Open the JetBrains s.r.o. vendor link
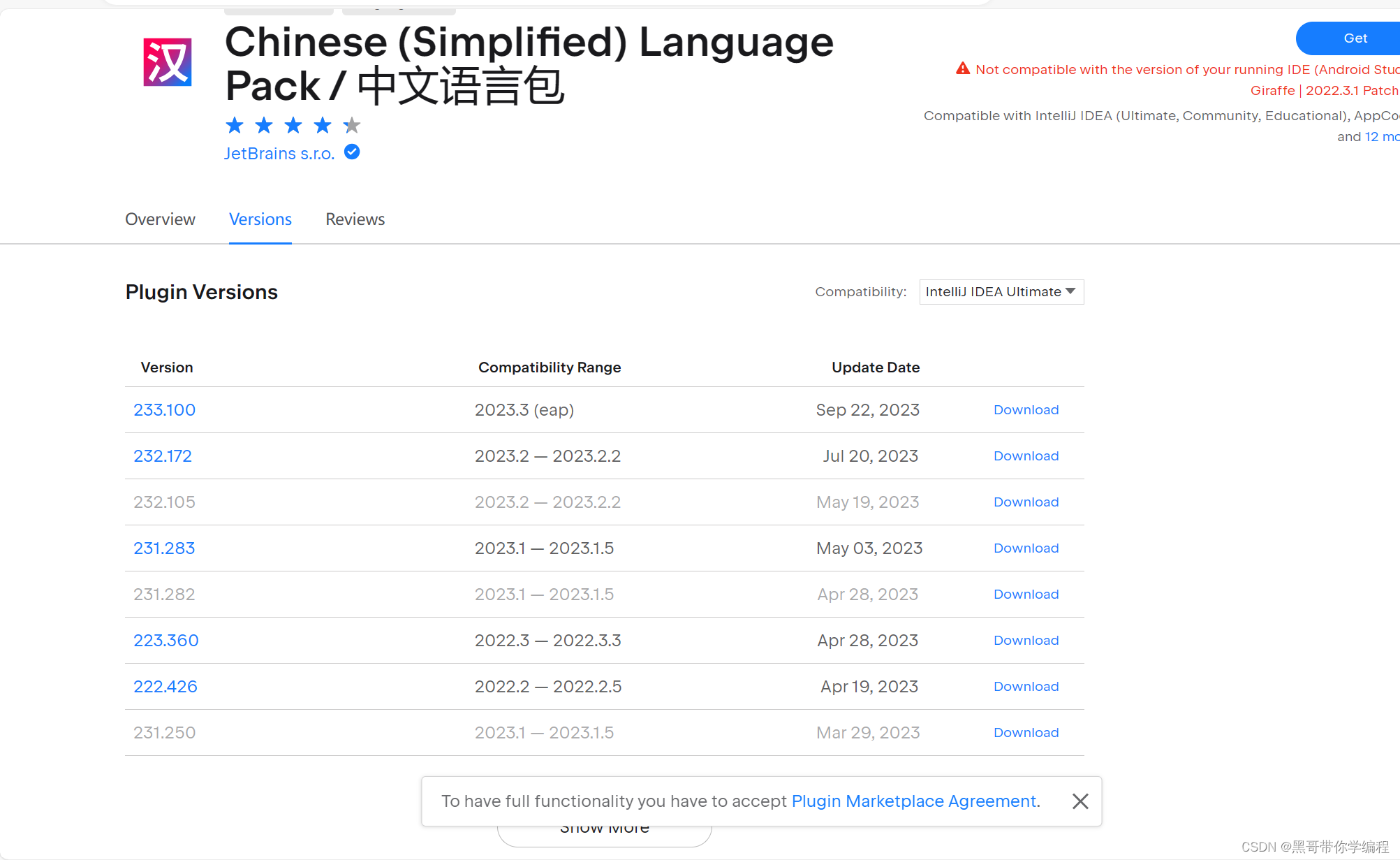This screenshot has height=860, width=1400. [x=279, y=154]
